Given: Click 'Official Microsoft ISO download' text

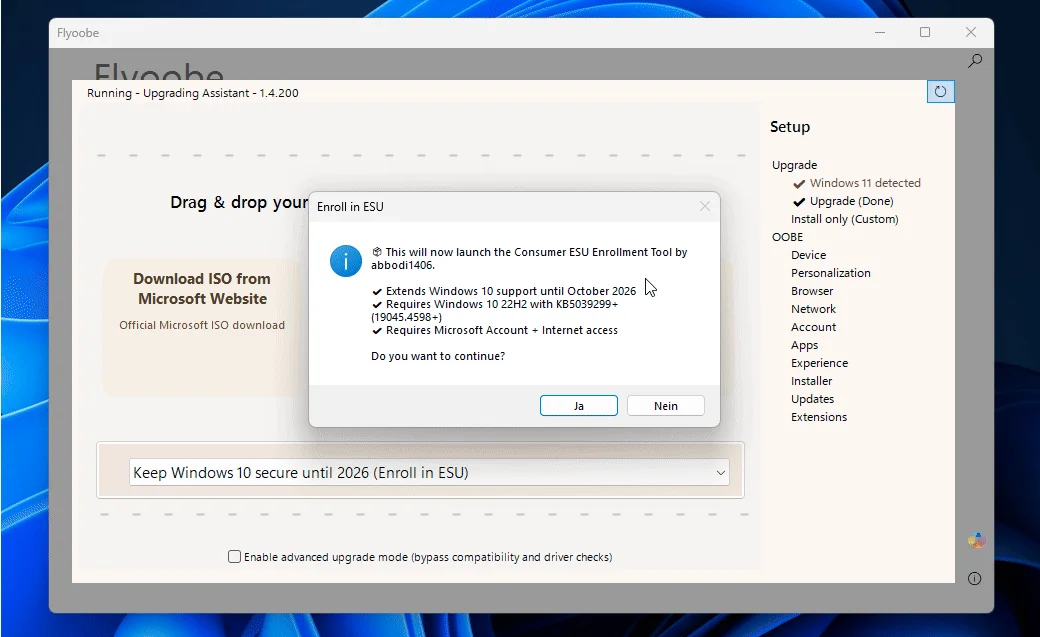Looking at the screenshot, I should pyautogui.click(x=202, y=325).
